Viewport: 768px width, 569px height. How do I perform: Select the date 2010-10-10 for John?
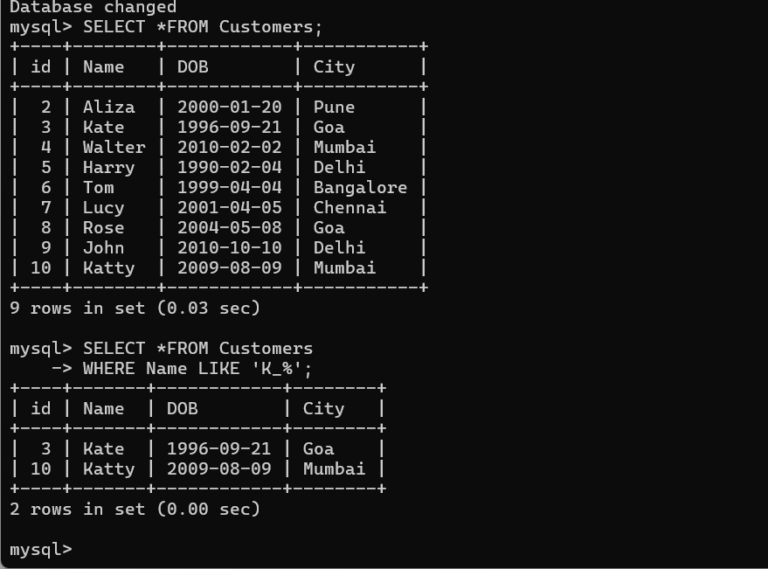coord(229,248)
